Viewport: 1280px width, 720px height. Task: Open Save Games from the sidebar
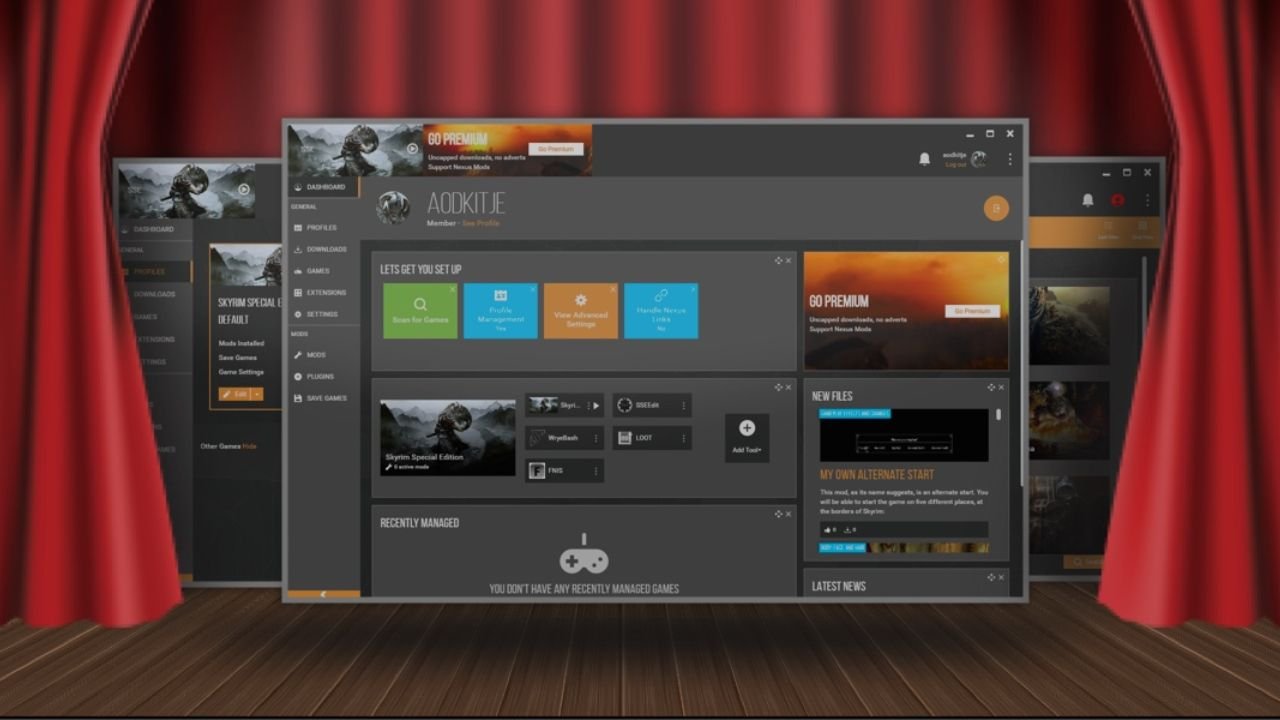[x=323, y=398]
